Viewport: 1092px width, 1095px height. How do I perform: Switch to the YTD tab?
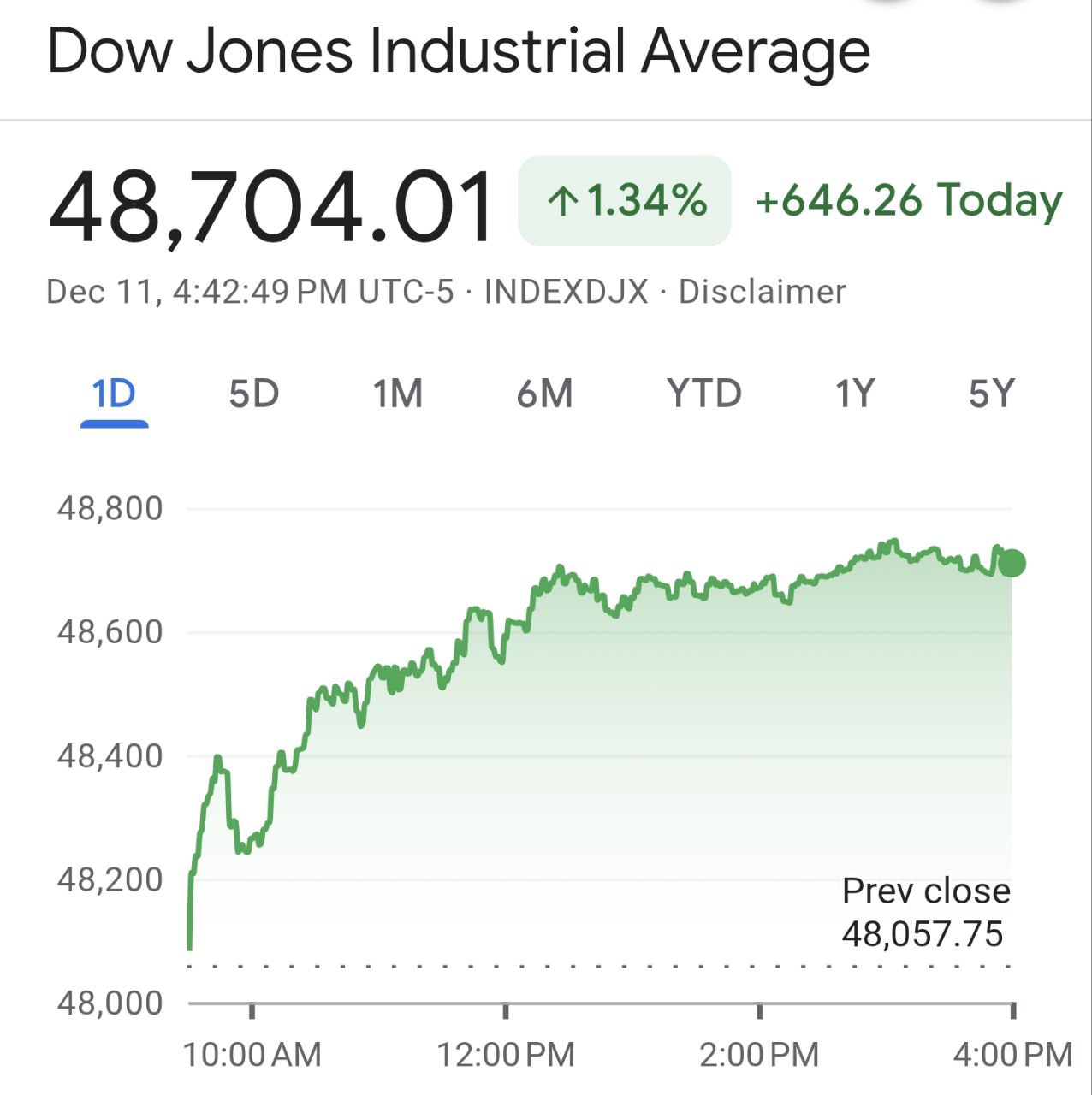[x=703, y=394]
